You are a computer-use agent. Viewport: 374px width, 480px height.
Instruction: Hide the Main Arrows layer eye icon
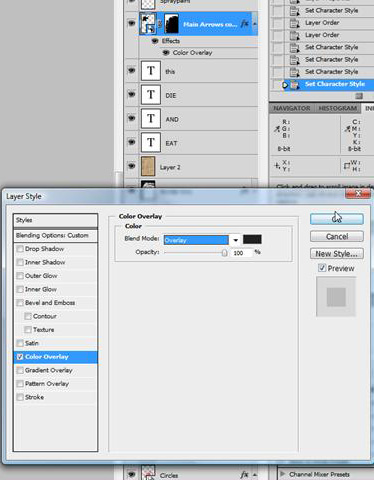tap(131, 23)
